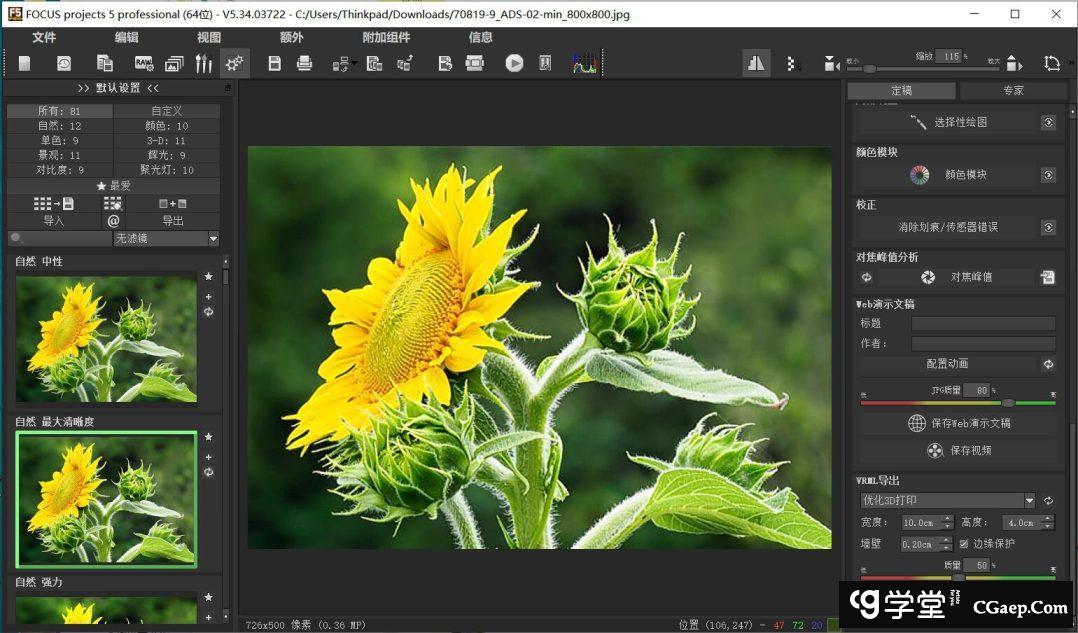The width and height of the screenshot is (1078, 633).
Task: Toggle the 边缘保护 checkbox
Action: click(963, 544)
